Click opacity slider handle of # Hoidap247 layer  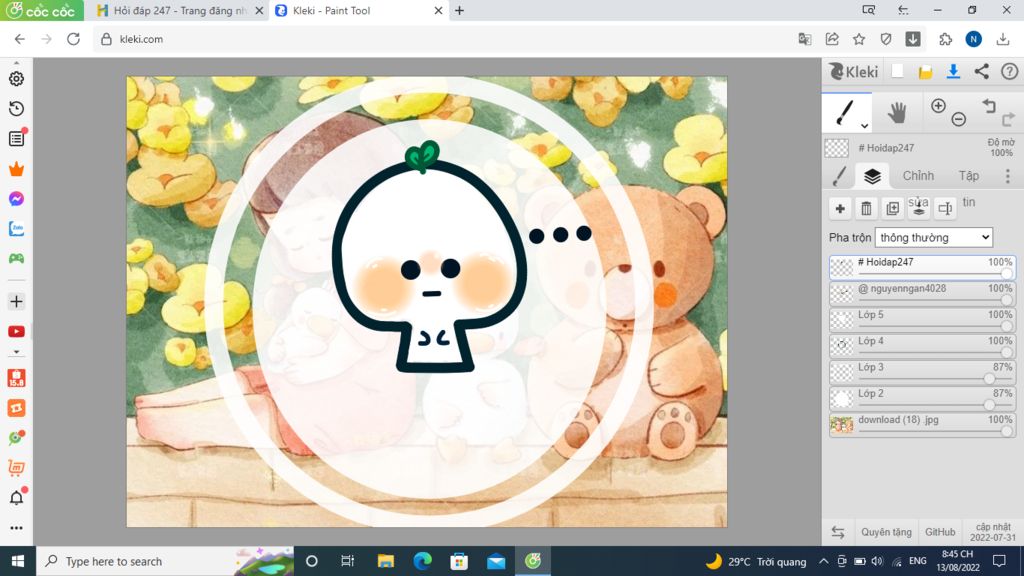pyautogui.click(x=1006, y=274)
